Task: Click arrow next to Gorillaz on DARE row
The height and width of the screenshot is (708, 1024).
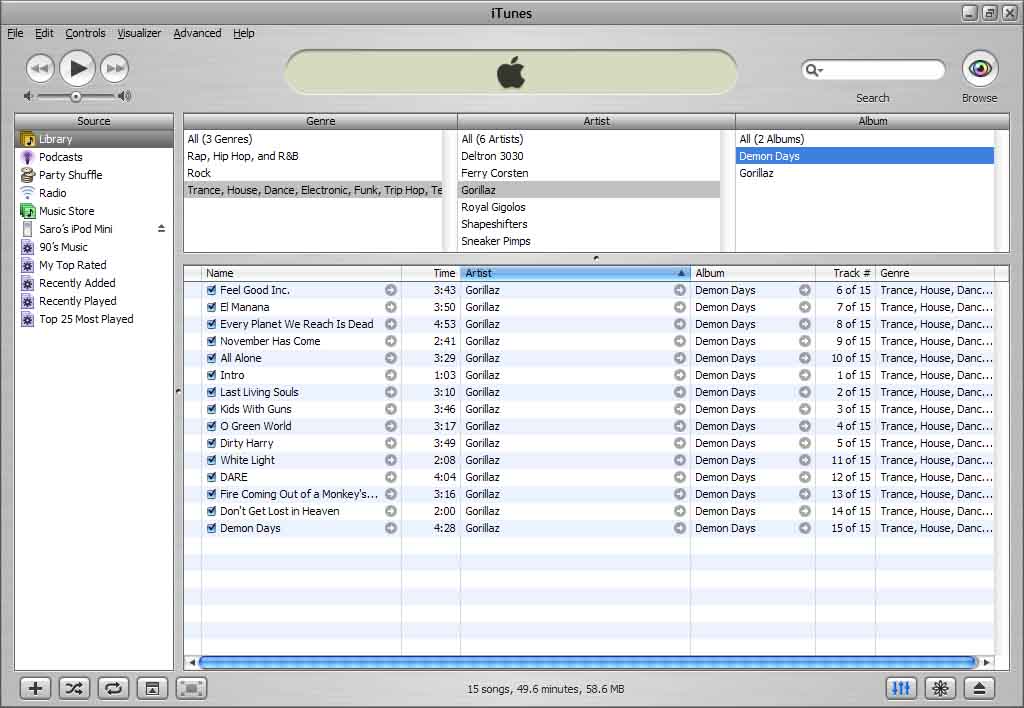Action: (x=680, y=477)
